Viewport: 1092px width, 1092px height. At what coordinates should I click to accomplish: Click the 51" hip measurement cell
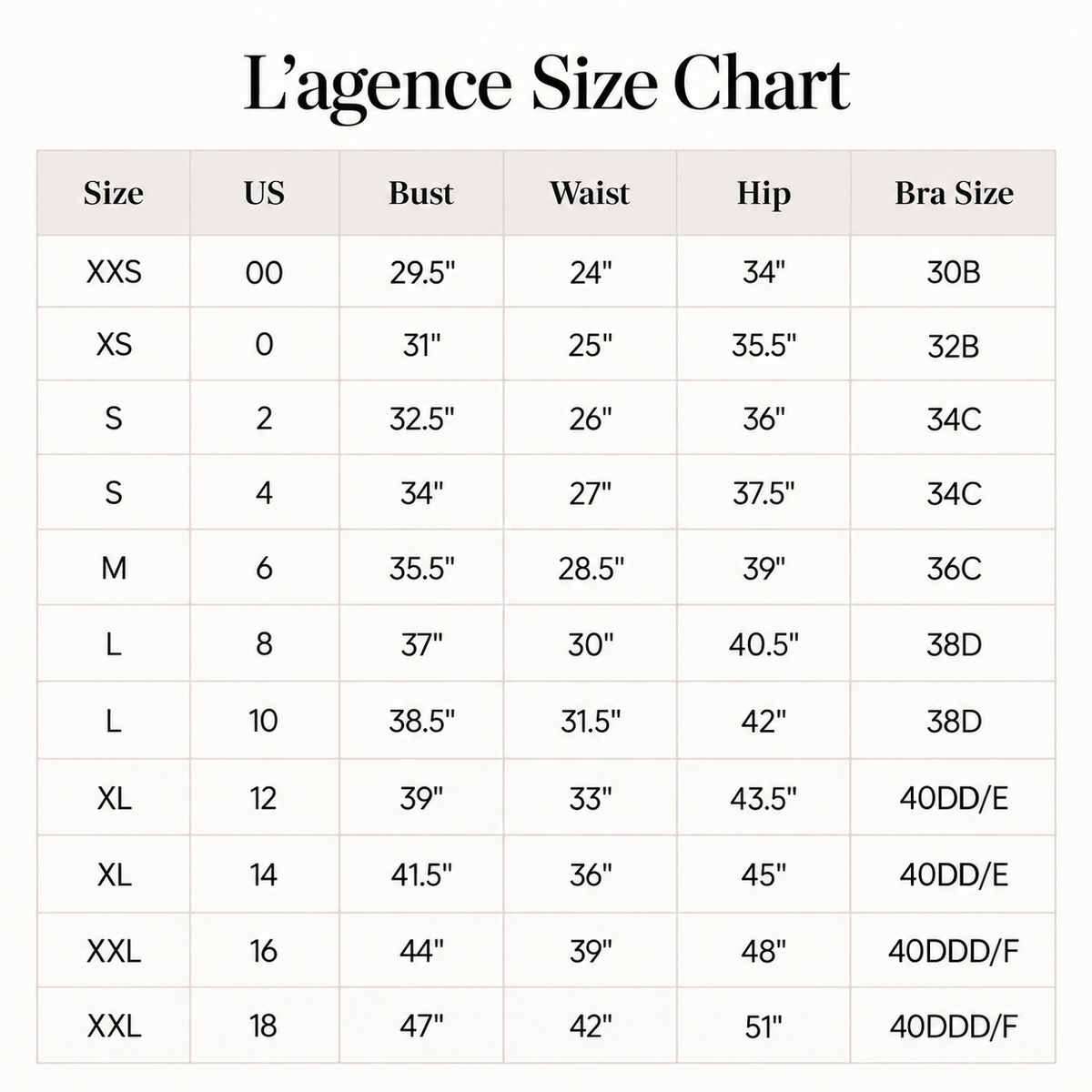coord(763,1026)
